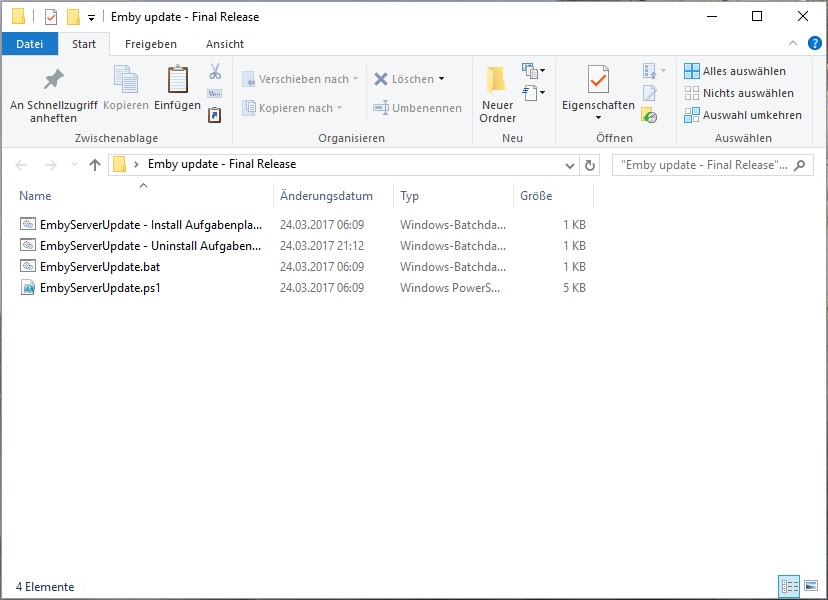Image resolution: width=828 pixels, height=600 pixels.
Task: Click the scissors cut icon
Action: tap(215, 71)
